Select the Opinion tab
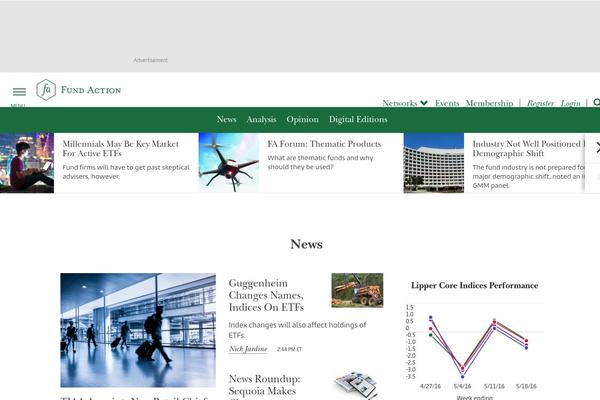This screenshot has width=600, height=400. click(302, 119)
